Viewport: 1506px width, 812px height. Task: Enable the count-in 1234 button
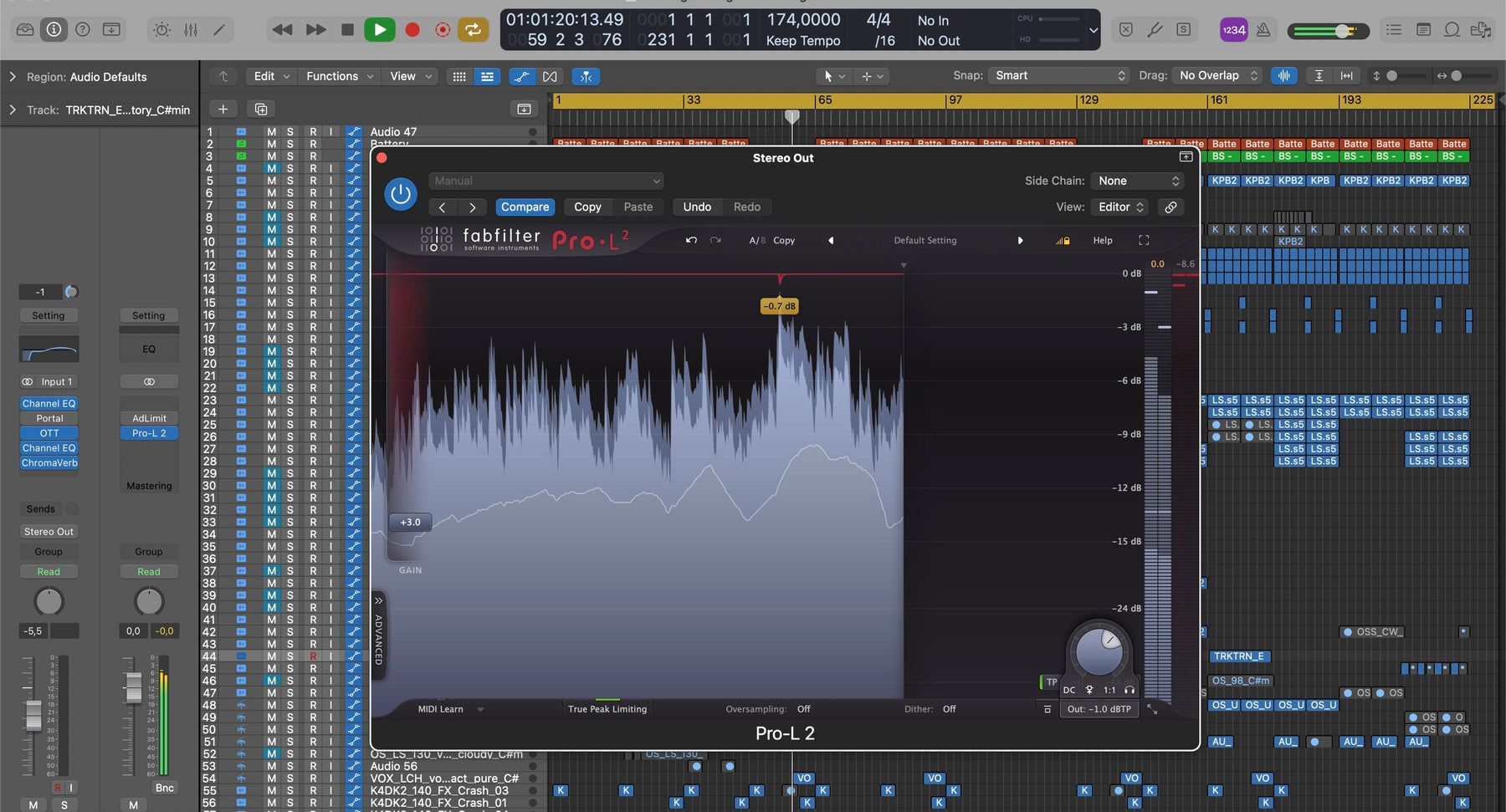1233,30
